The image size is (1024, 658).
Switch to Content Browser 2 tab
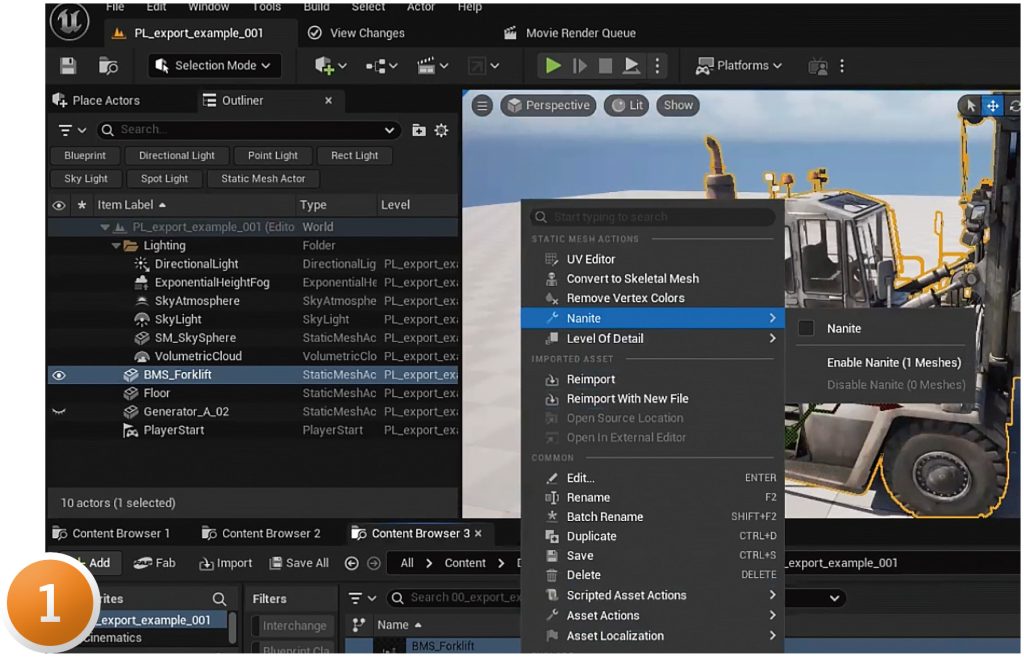261,534
